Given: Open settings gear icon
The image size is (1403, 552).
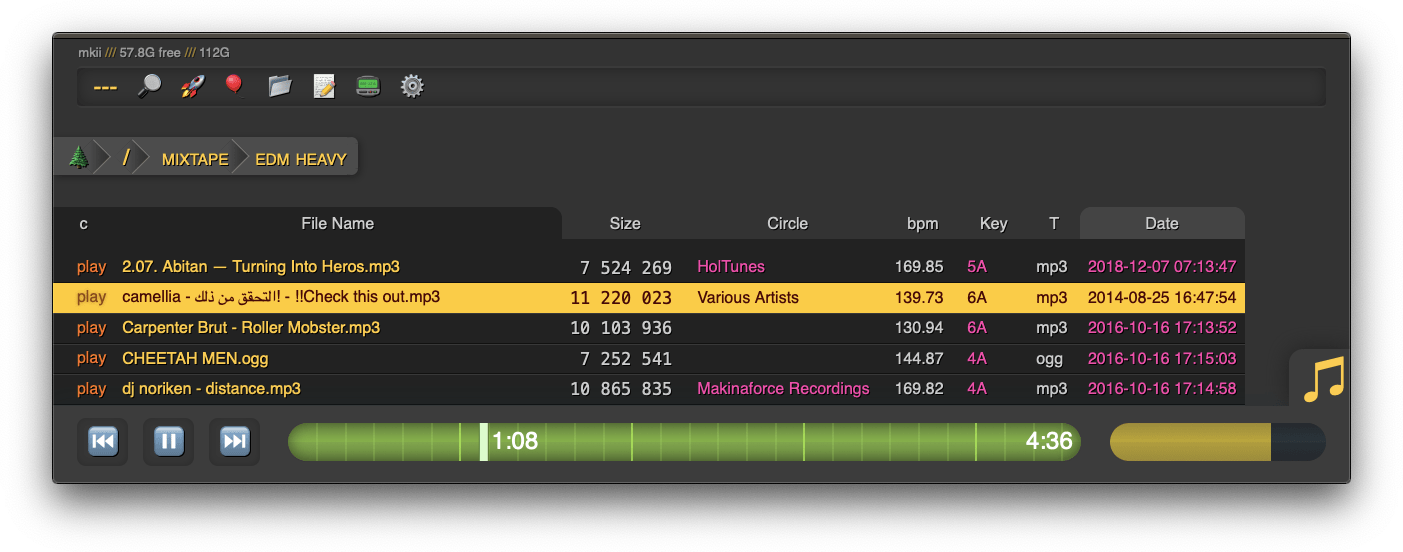Looking at the screenshot, I should [x=412, y=86].
